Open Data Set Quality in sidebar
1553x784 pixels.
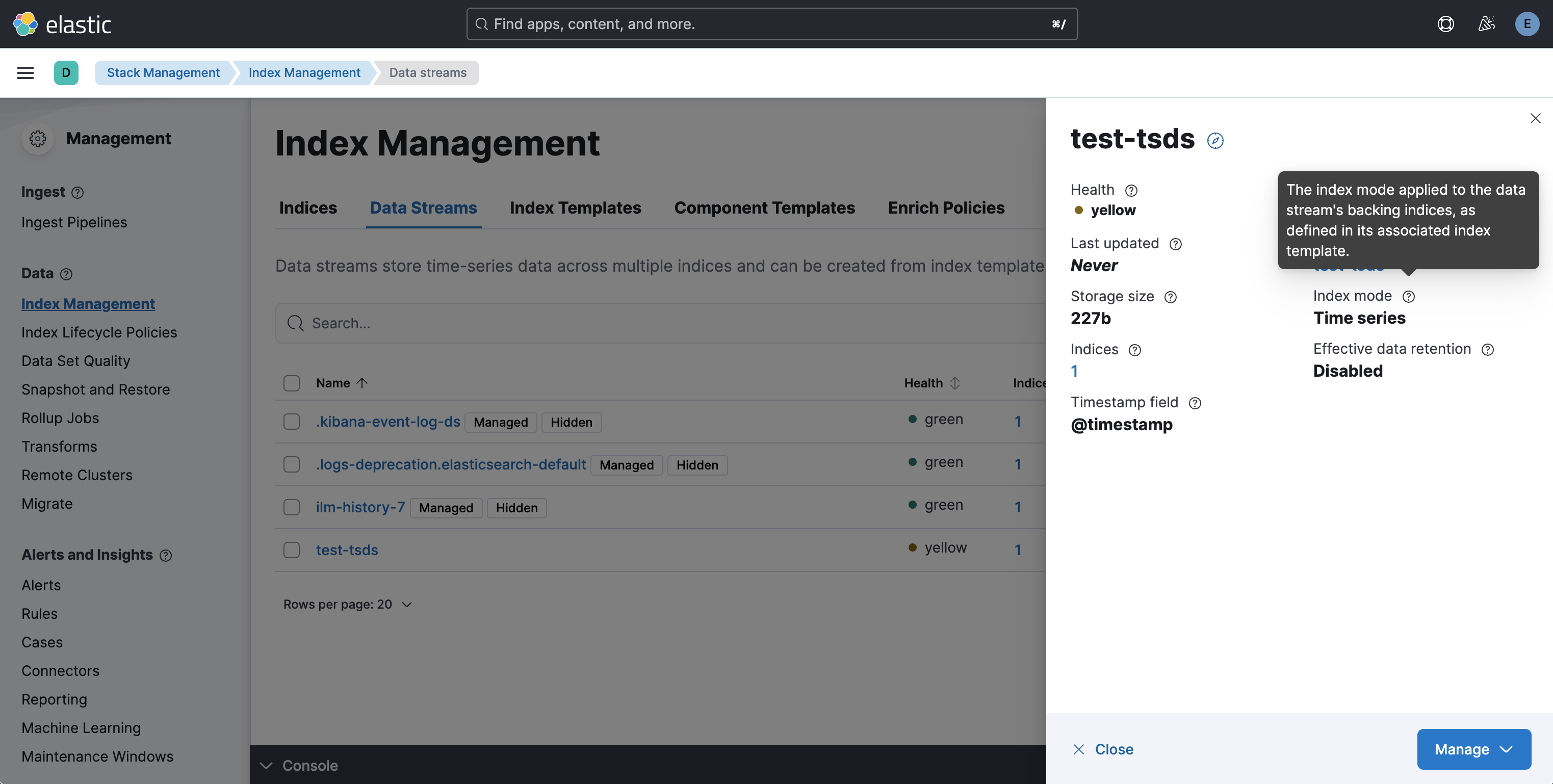[76, 361]
